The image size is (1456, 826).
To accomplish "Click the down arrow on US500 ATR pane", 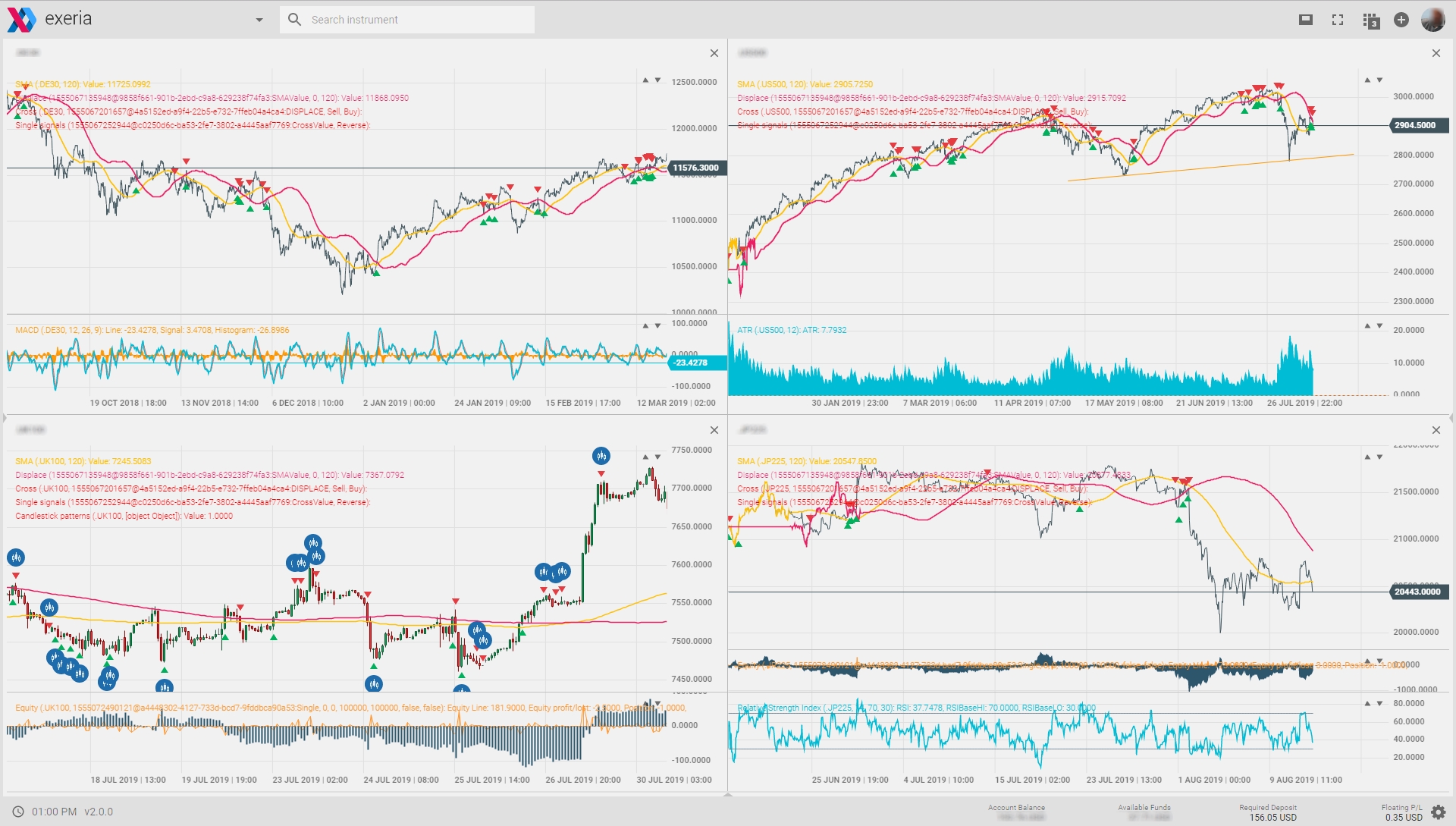I will tap(1379, 326).
